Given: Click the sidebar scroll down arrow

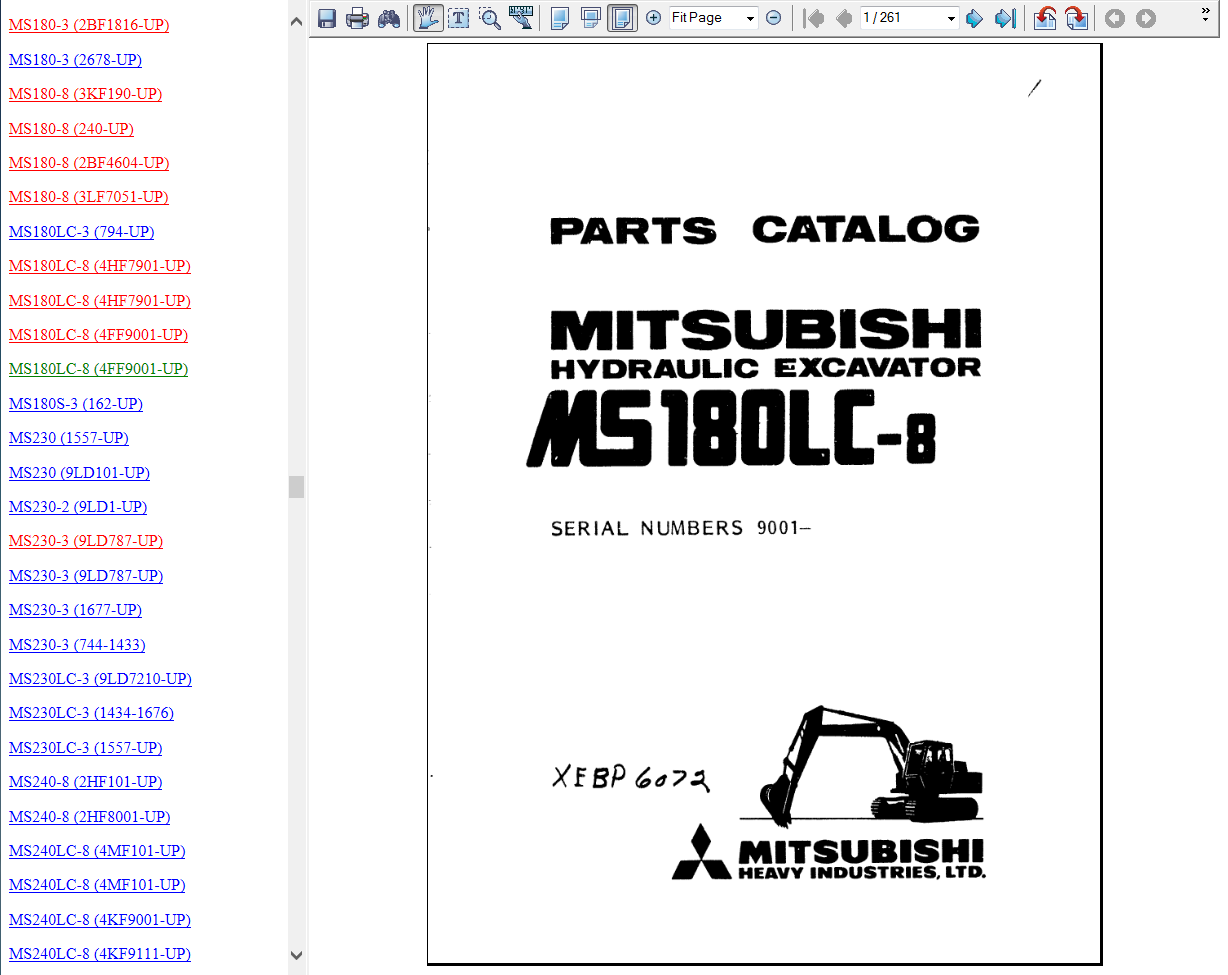Looking at the screenshot, I should point(296,955).
